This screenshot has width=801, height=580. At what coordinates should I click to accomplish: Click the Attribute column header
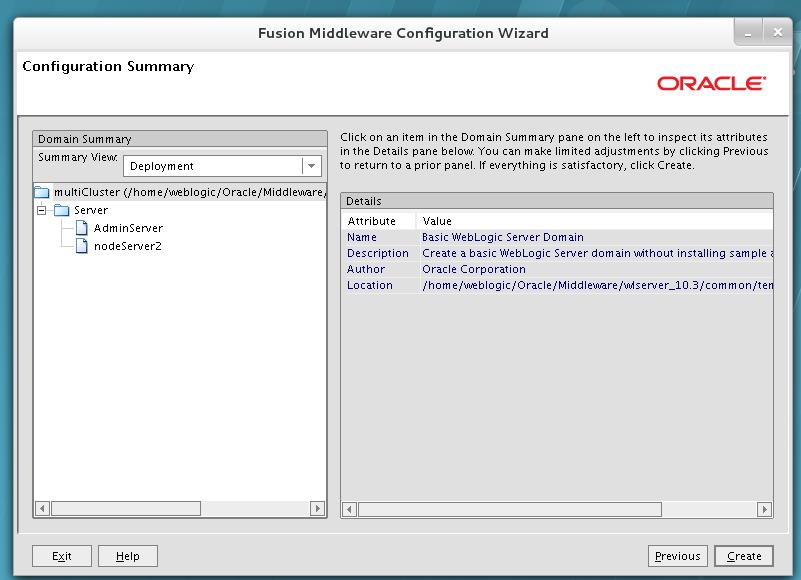click(379, 221)
